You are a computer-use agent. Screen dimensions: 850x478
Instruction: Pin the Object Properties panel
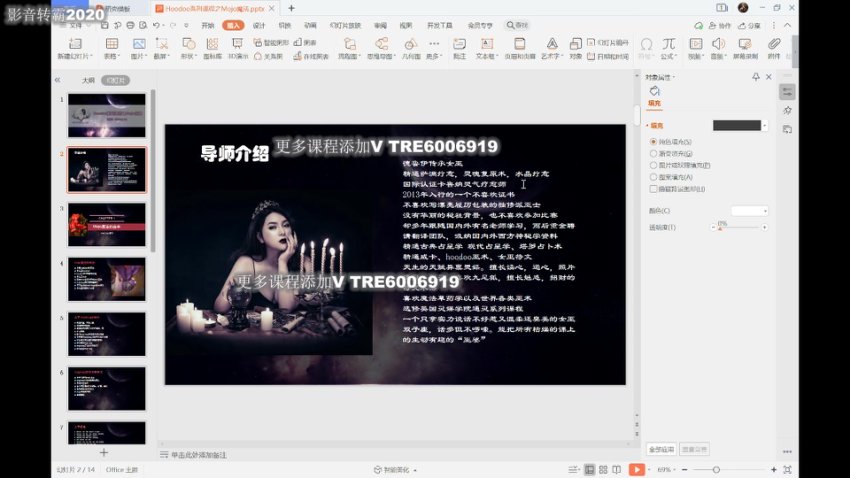coord(756,77)
